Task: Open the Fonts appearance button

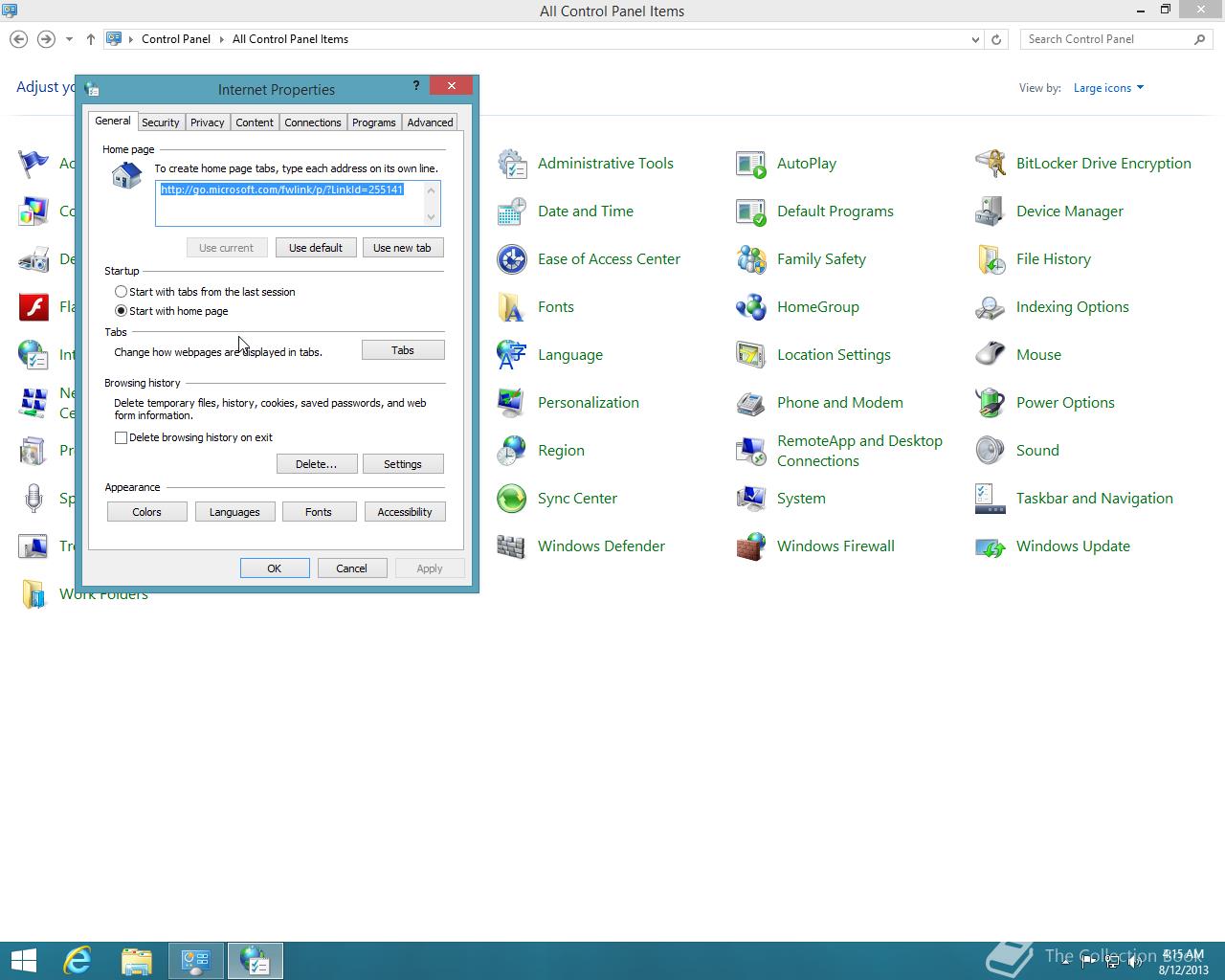Action: [319, 512]
